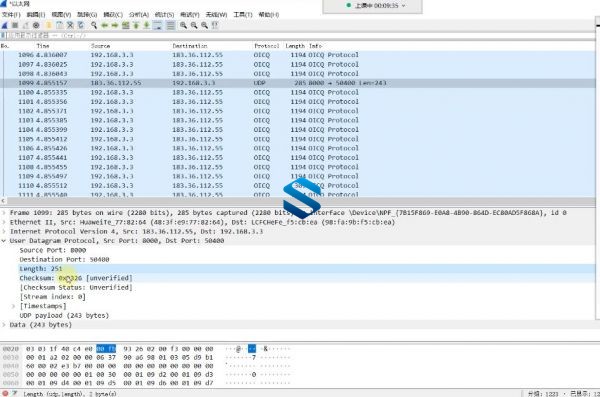The height and width of the screenshot is (397, 600).
Task: Open the 文件(F) menu
Action: coord(11,15)
